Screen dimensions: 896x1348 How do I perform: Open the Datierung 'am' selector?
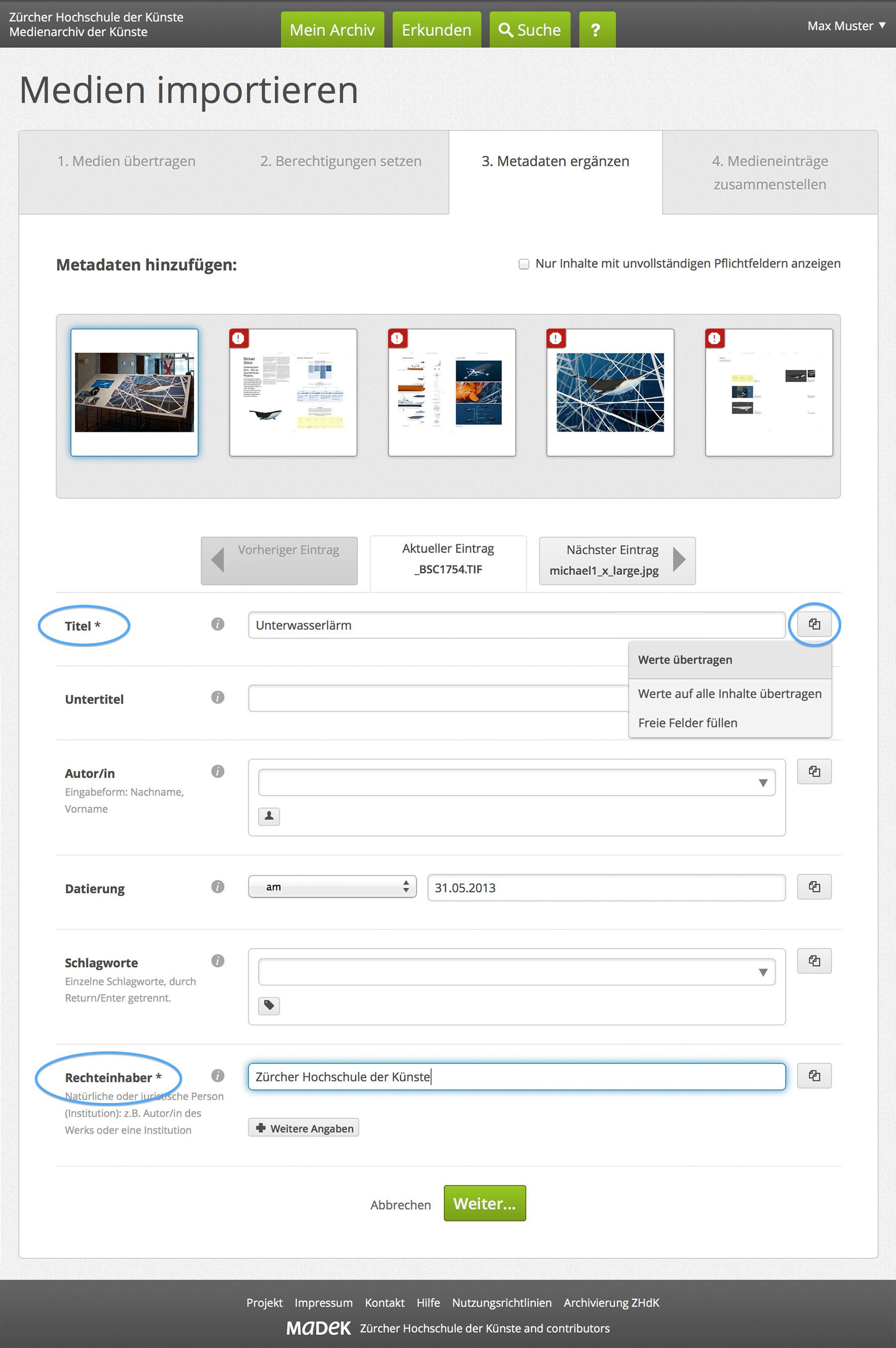pyautogui.click(x=332, y=887)
